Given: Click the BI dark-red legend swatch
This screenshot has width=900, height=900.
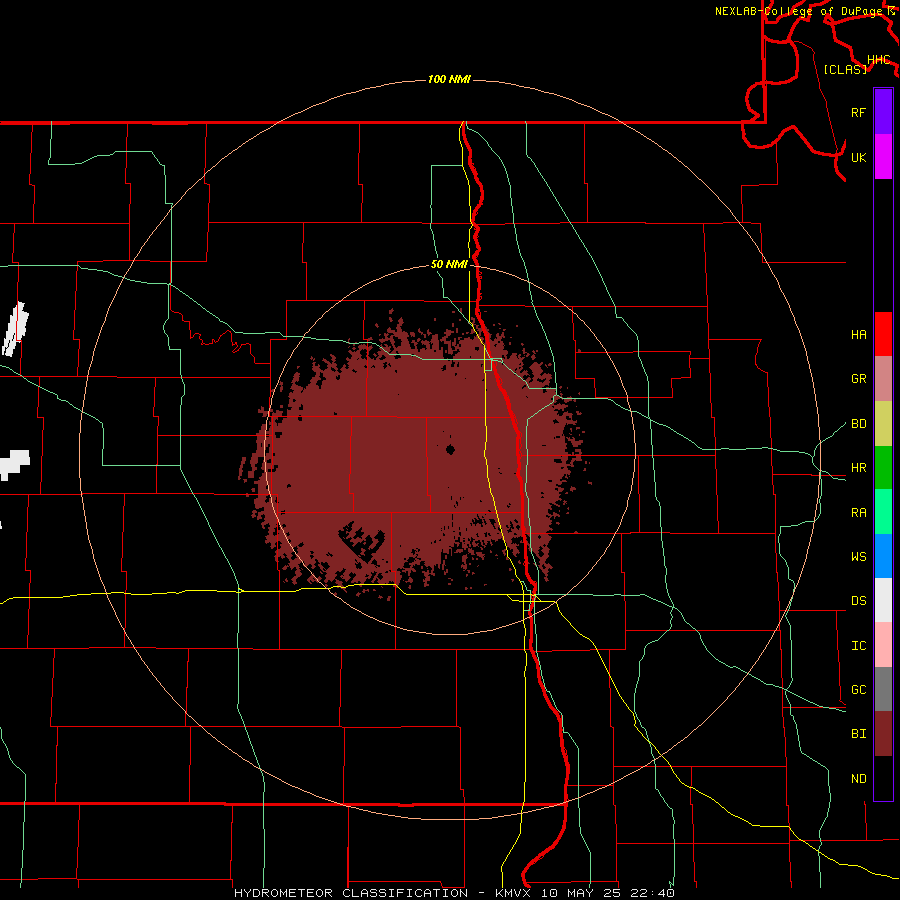Looking at the screenshot, I should click(x=883, y=734).
